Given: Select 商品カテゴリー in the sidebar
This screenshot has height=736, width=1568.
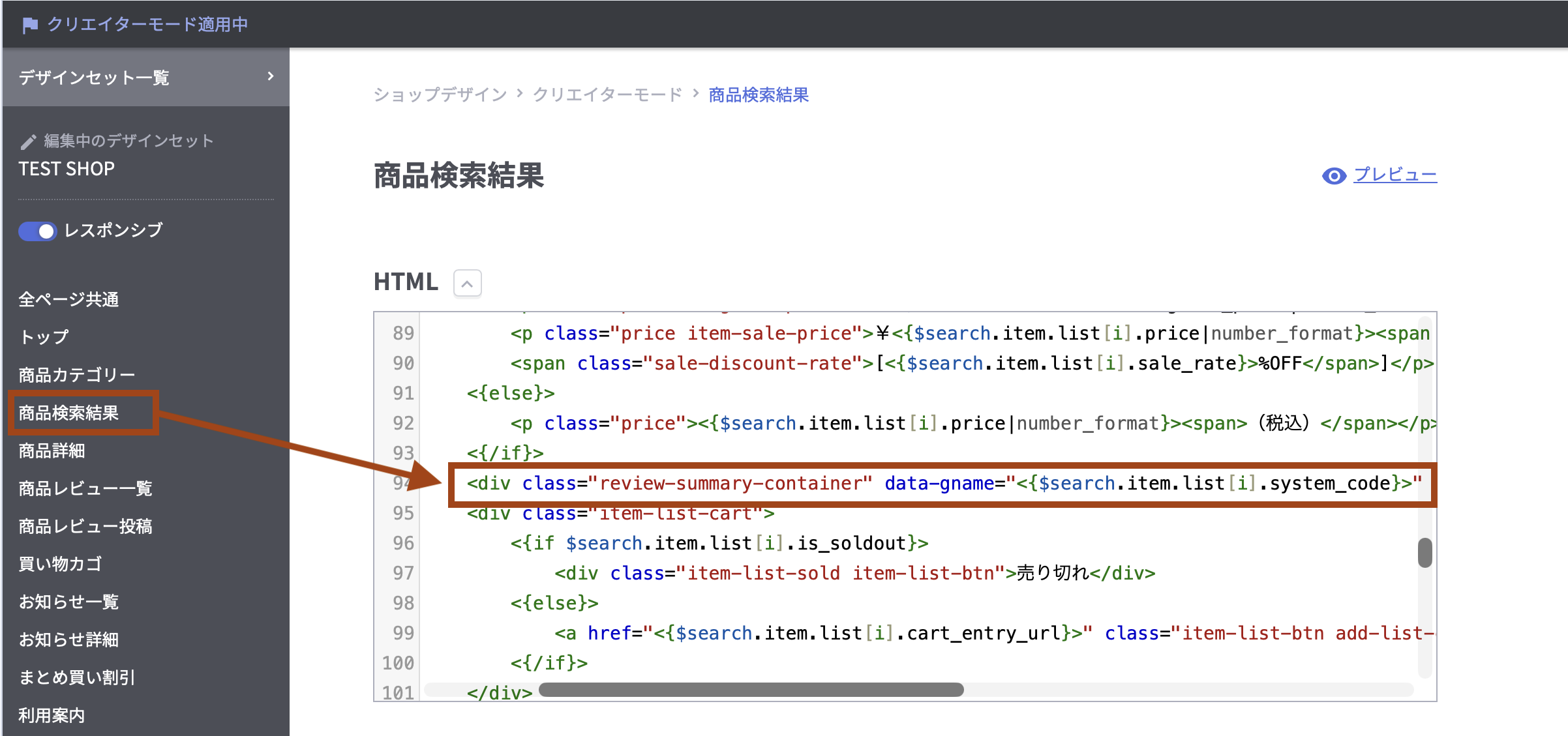Looking at the screenshot, I should coord(76,375).
